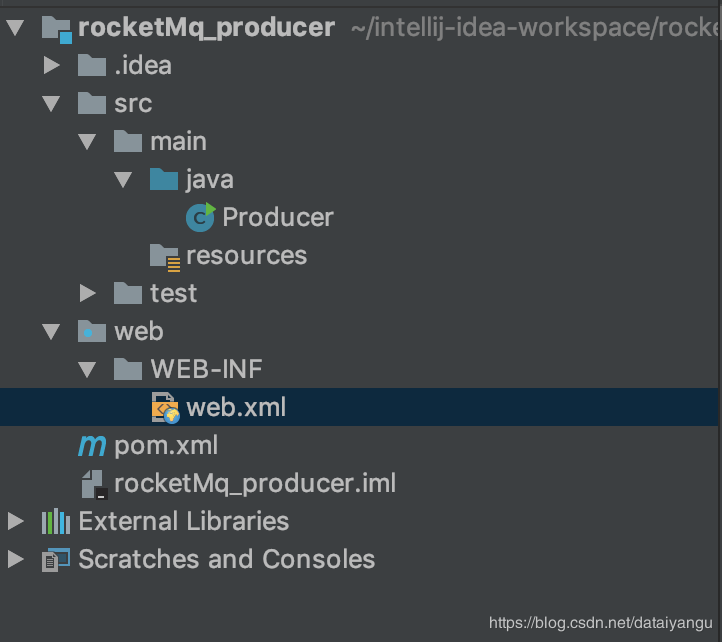The image size is (722, 642).
Task: Collapse the main folder arrow
Action: click(x=87, y=141)
